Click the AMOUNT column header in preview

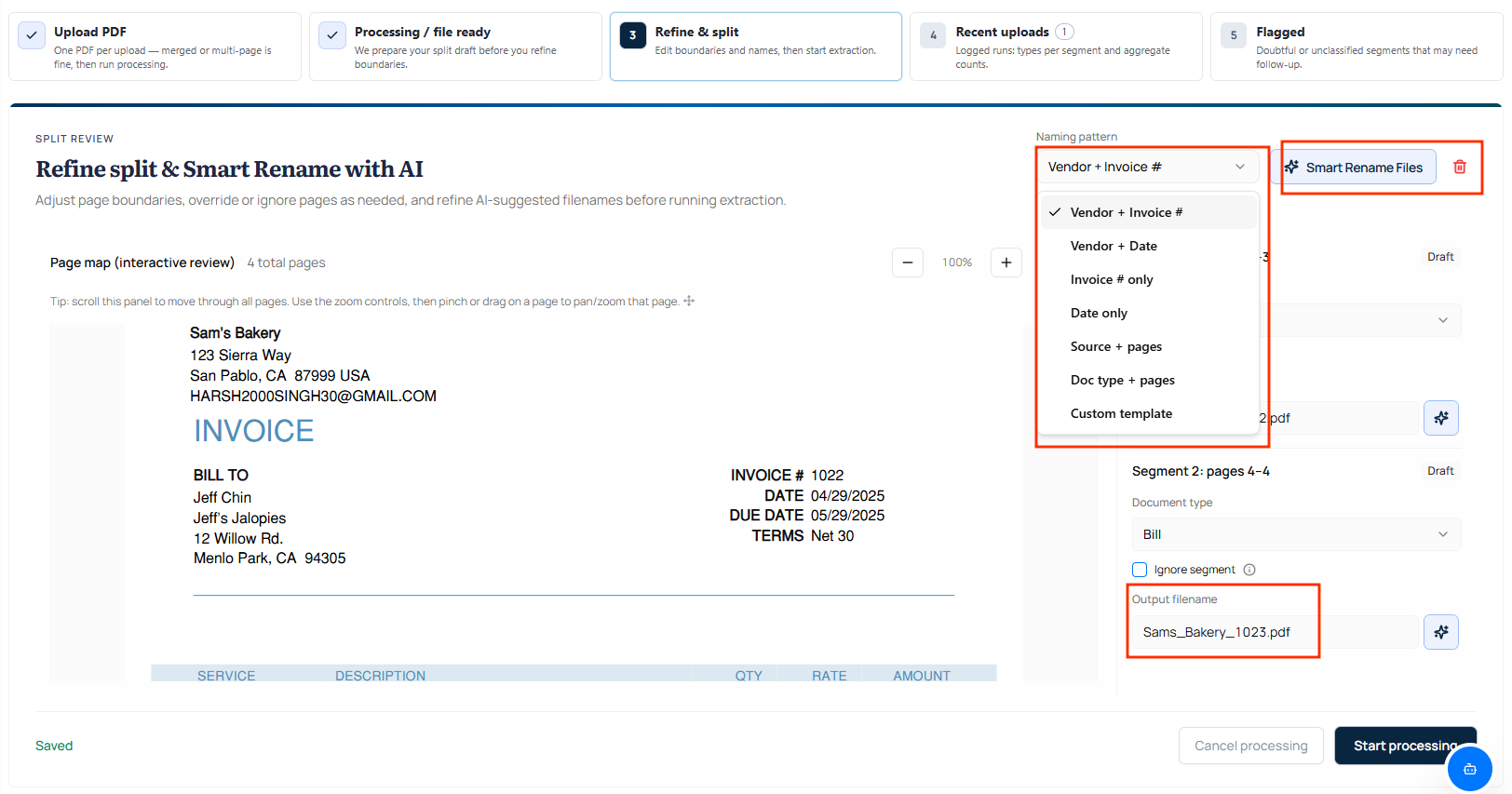pyautogui.click(x=922, y=676)
